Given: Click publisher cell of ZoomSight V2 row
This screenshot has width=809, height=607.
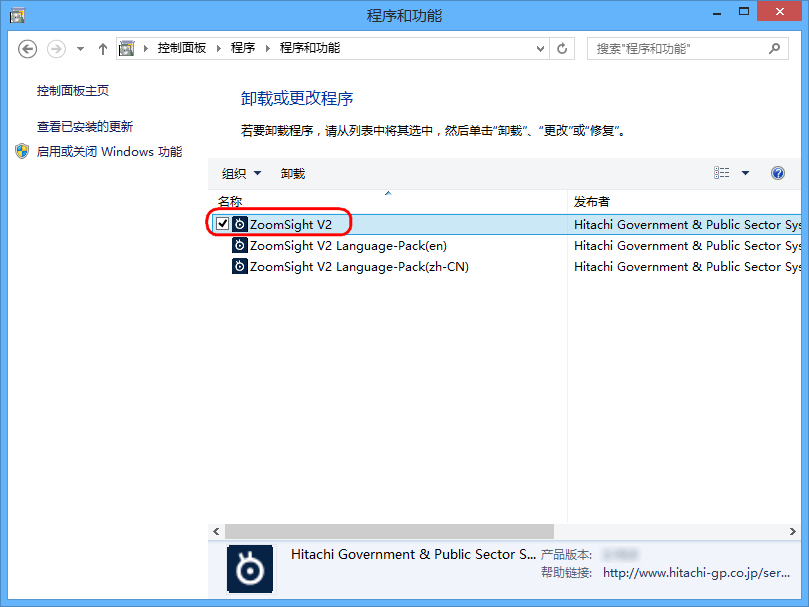Looking at the screenshot, I should pos(687,225).
